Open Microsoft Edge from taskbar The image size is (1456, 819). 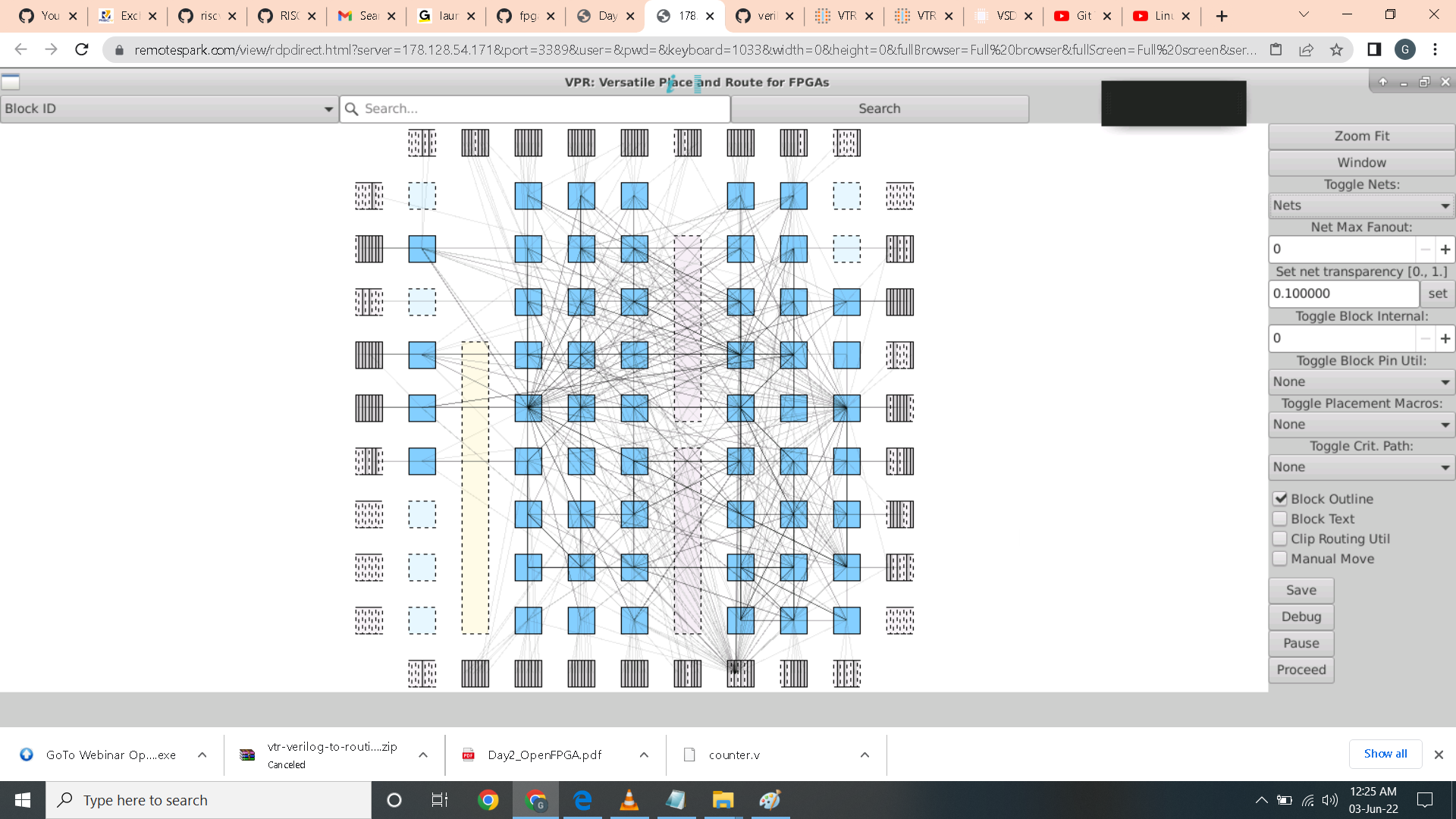tap(582, 800)
